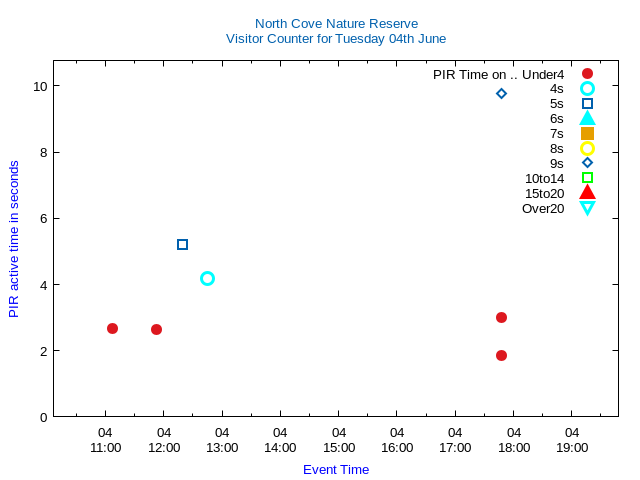Select the 8s yellow circle legend icon
Image resolution: width=640 pixels, height=480 pixels.
click(587, 148)
